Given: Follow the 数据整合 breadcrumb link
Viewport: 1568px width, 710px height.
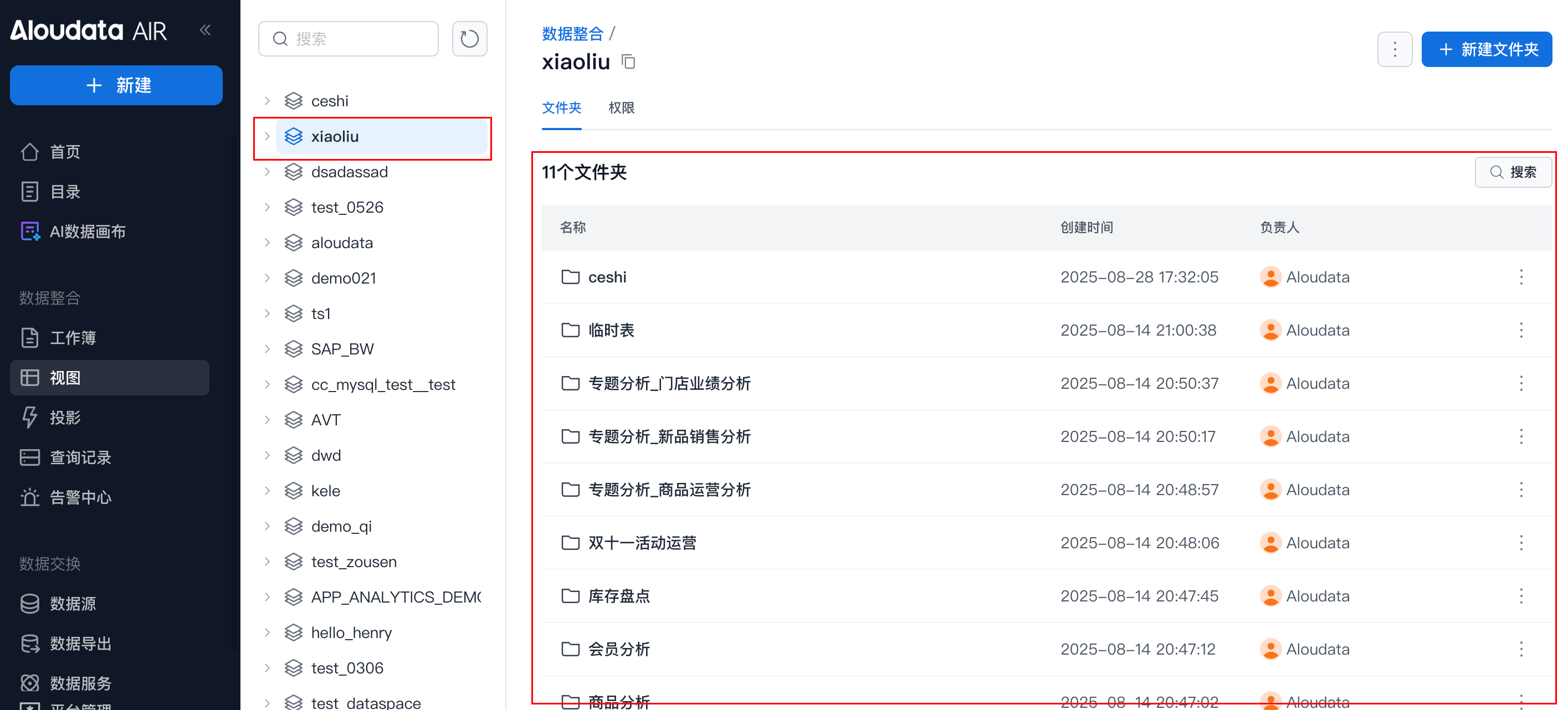Looking at the screenshot, I should pyautogui.click(x=572, y=33).
